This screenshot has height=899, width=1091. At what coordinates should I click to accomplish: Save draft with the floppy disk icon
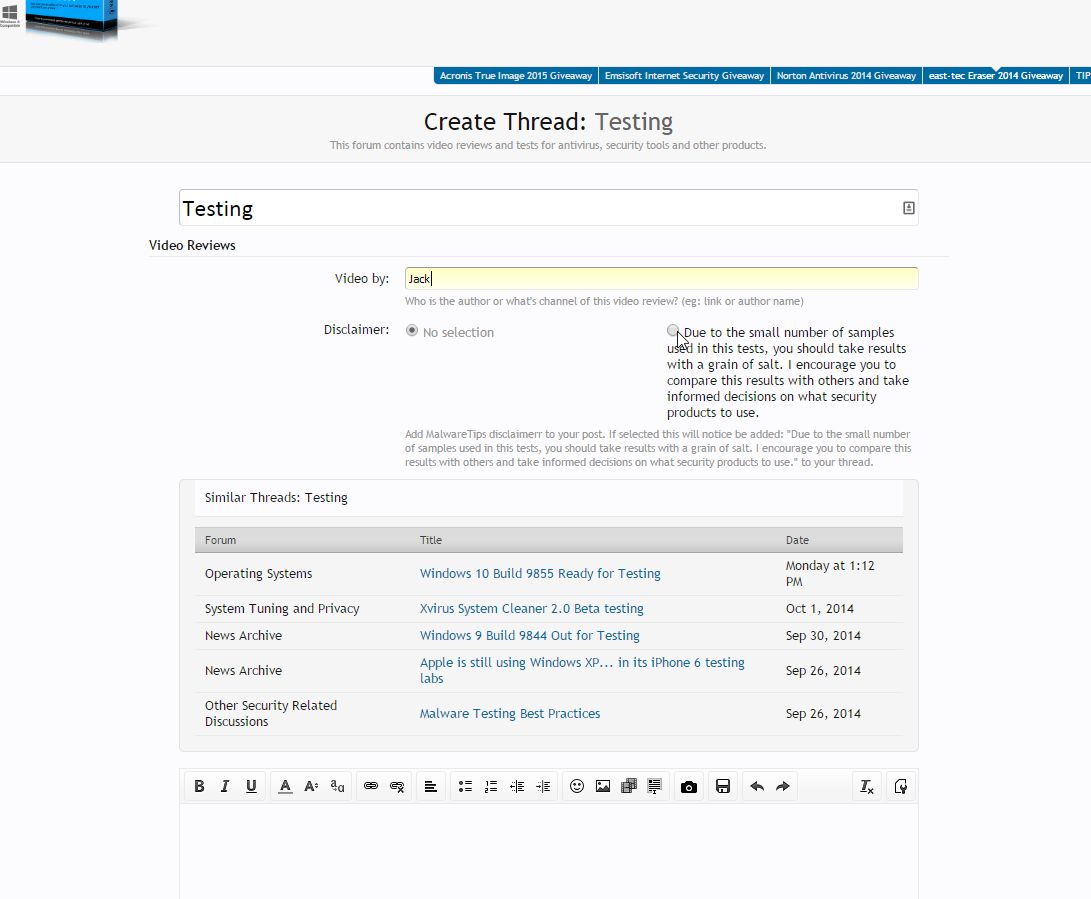tap(723, 786)
